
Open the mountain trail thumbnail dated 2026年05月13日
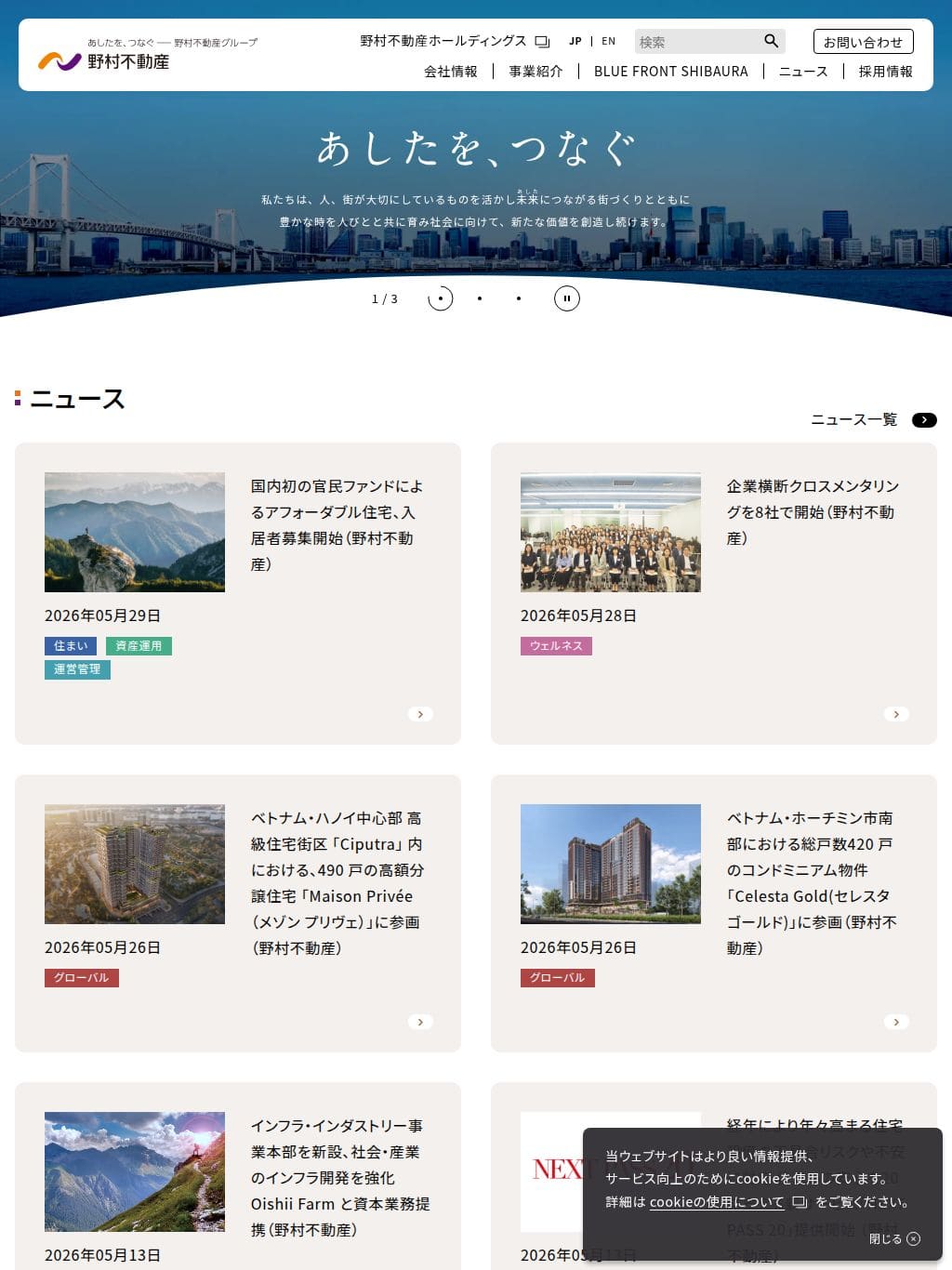tap(135, 1171)
